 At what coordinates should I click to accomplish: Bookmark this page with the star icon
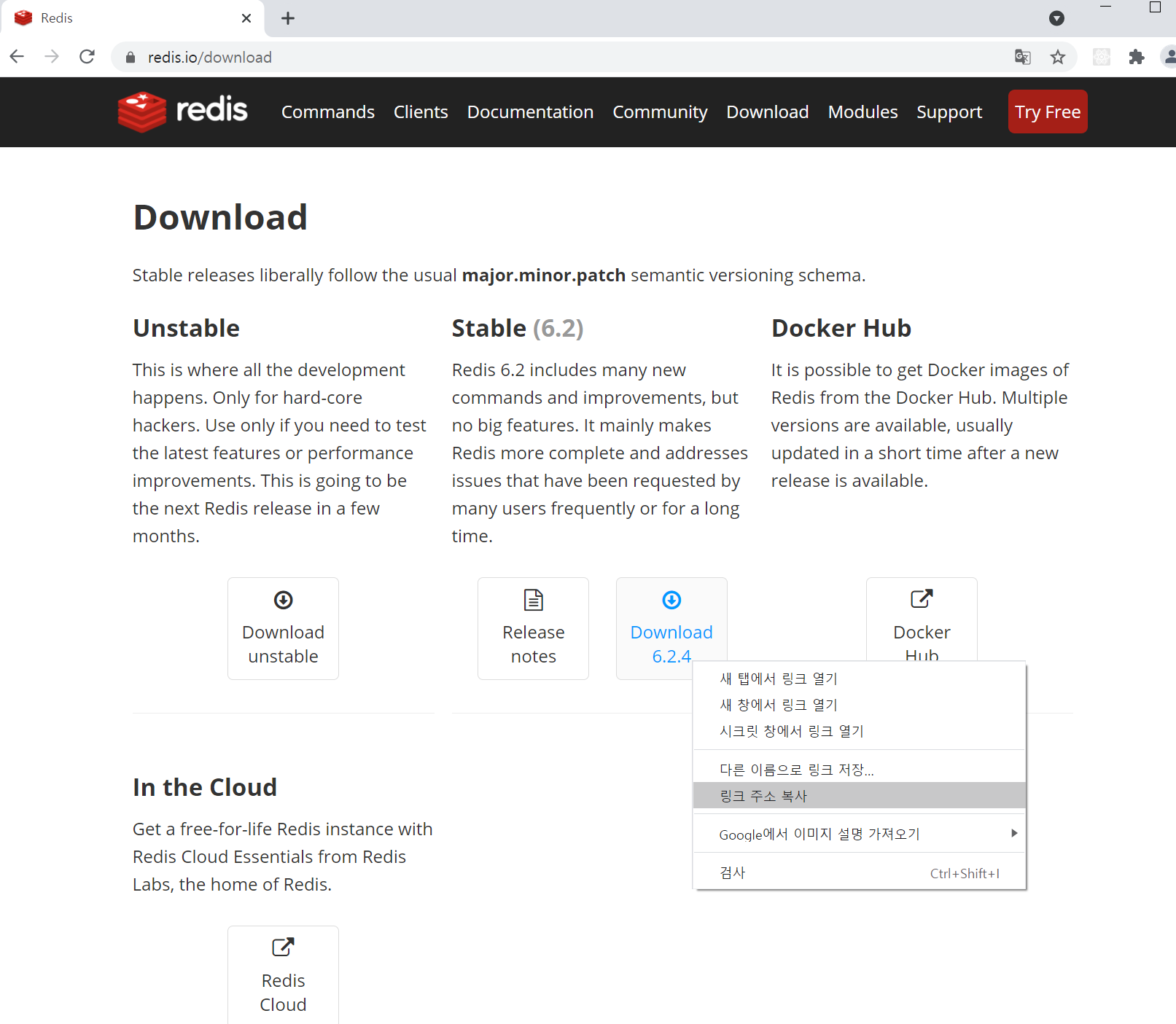click(1058, 57)
